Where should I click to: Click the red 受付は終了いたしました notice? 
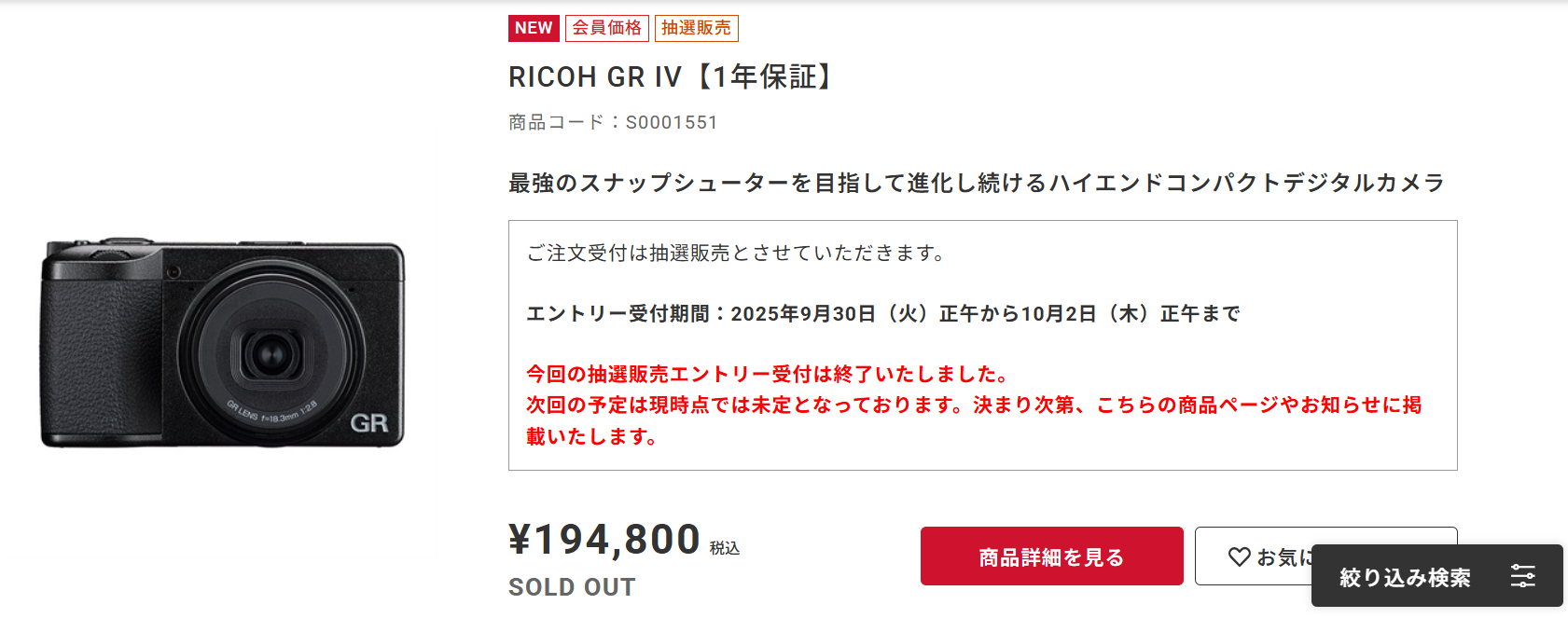769,375
